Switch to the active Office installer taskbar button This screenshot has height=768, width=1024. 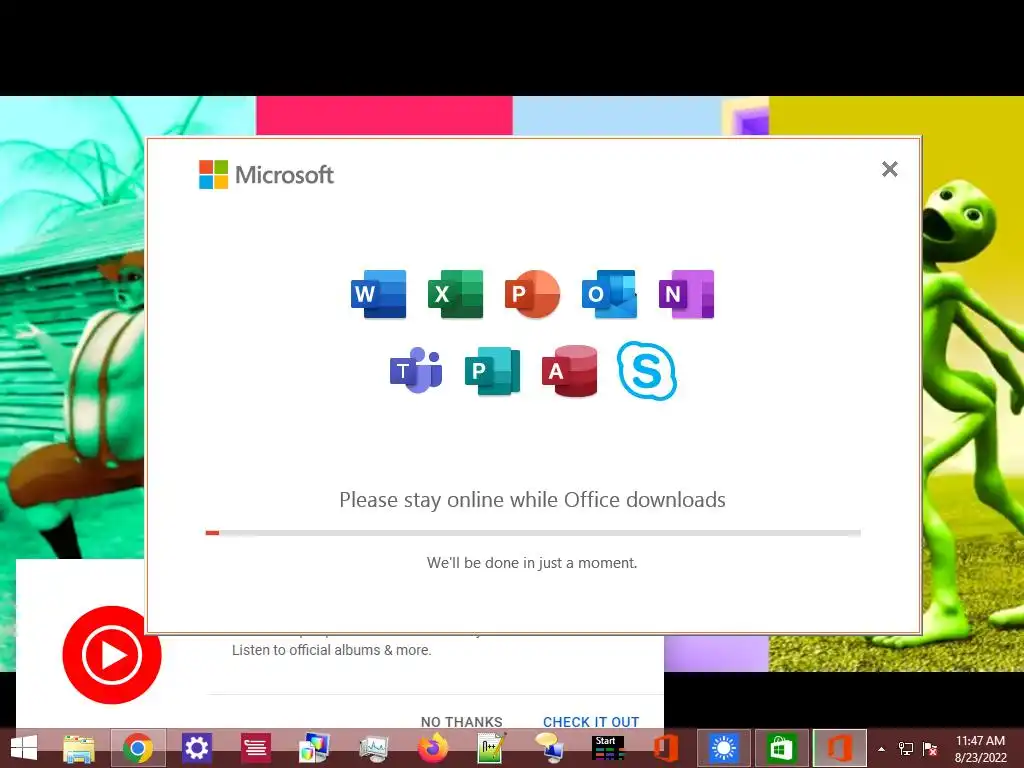point(840,748)
